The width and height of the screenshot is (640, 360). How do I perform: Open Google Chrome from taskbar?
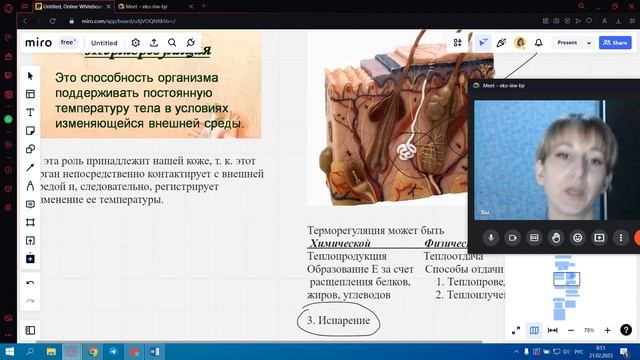tap(93, 351)
